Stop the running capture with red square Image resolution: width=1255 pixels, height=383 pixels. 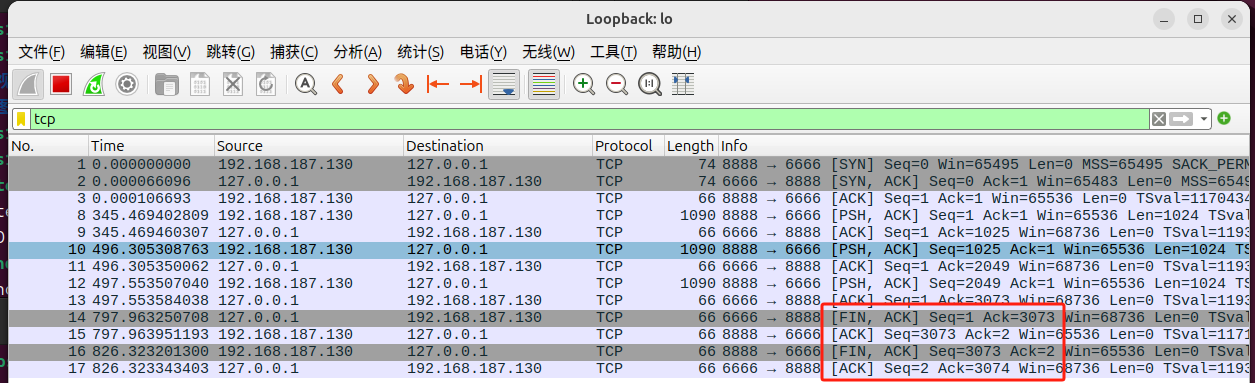pos(61,84)
